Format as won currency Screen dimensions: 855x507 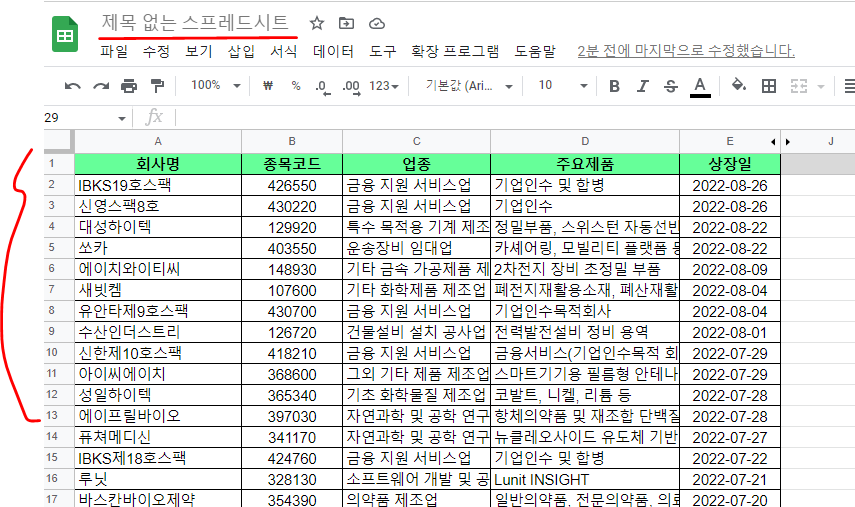268,86
